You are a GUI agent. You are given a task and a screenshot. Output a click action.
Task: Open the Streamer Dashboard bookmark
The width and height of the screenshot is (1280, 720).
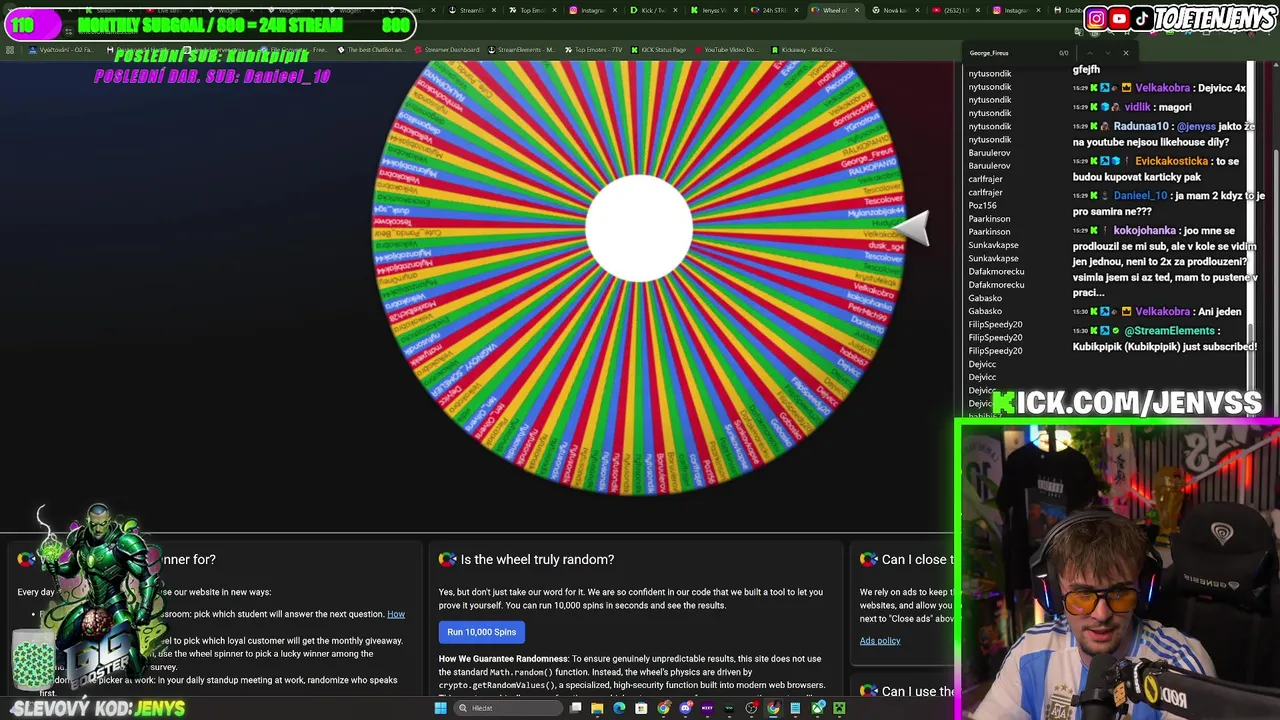click(447, 50)
